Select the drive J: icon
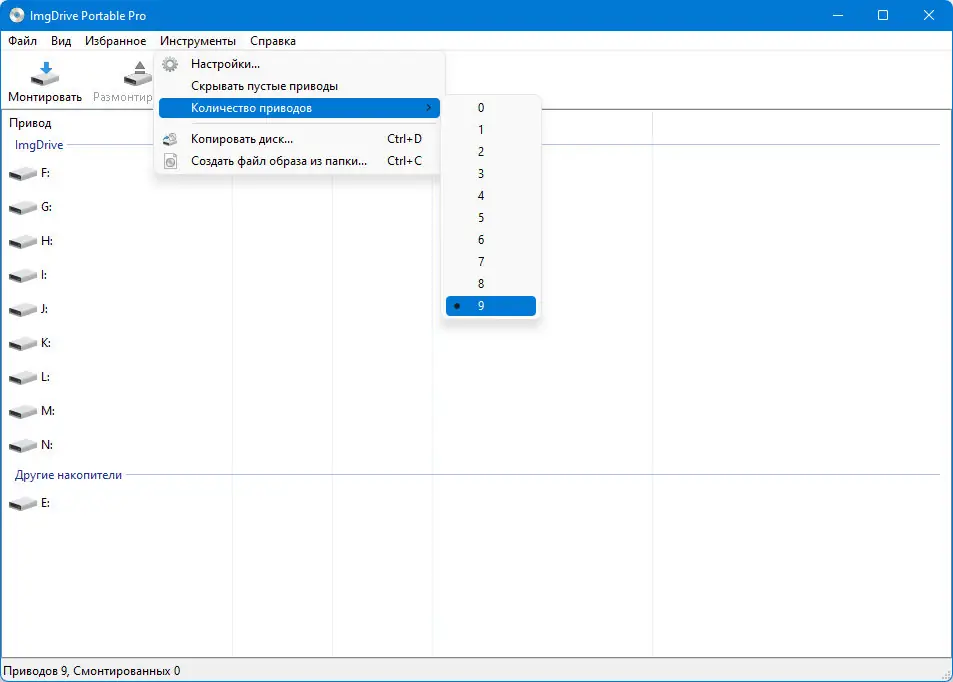 (x=22, y=308)
